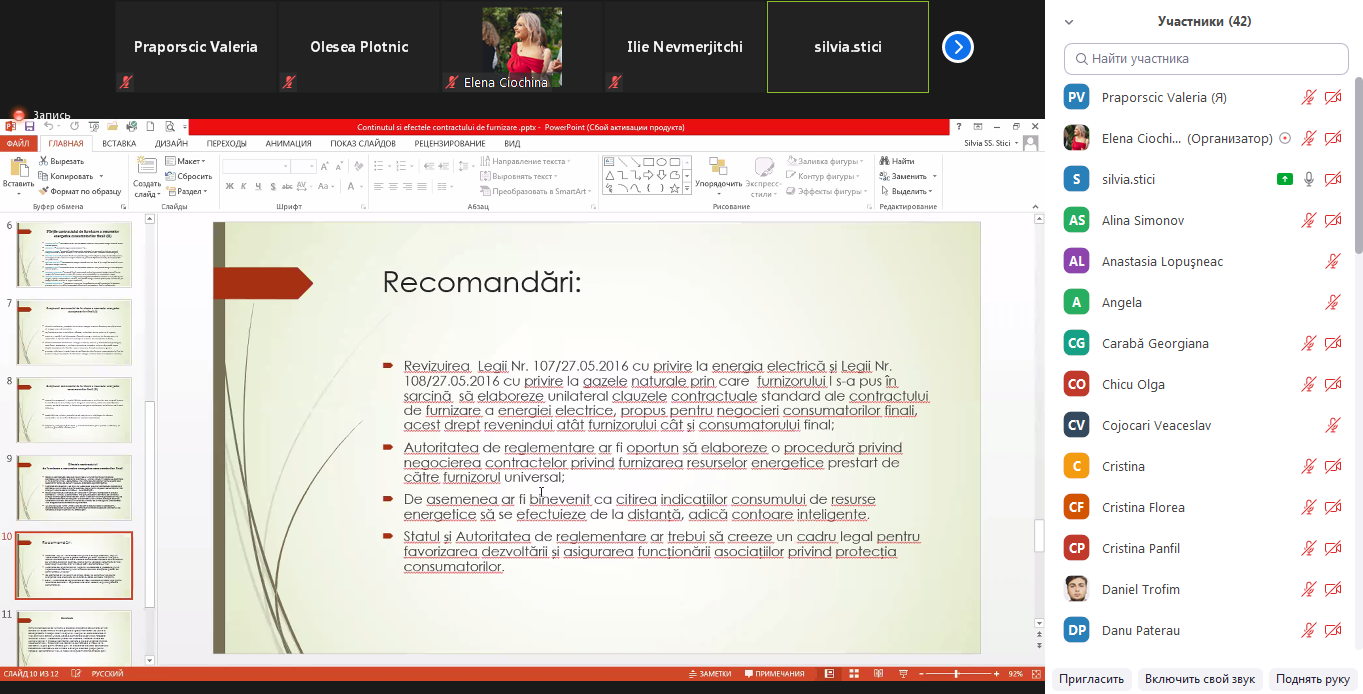Image resolution: width=1363 pixels, height=694 pixels.
Task: Click the Поднять руку button
Action: click(x=1313, y=679)
